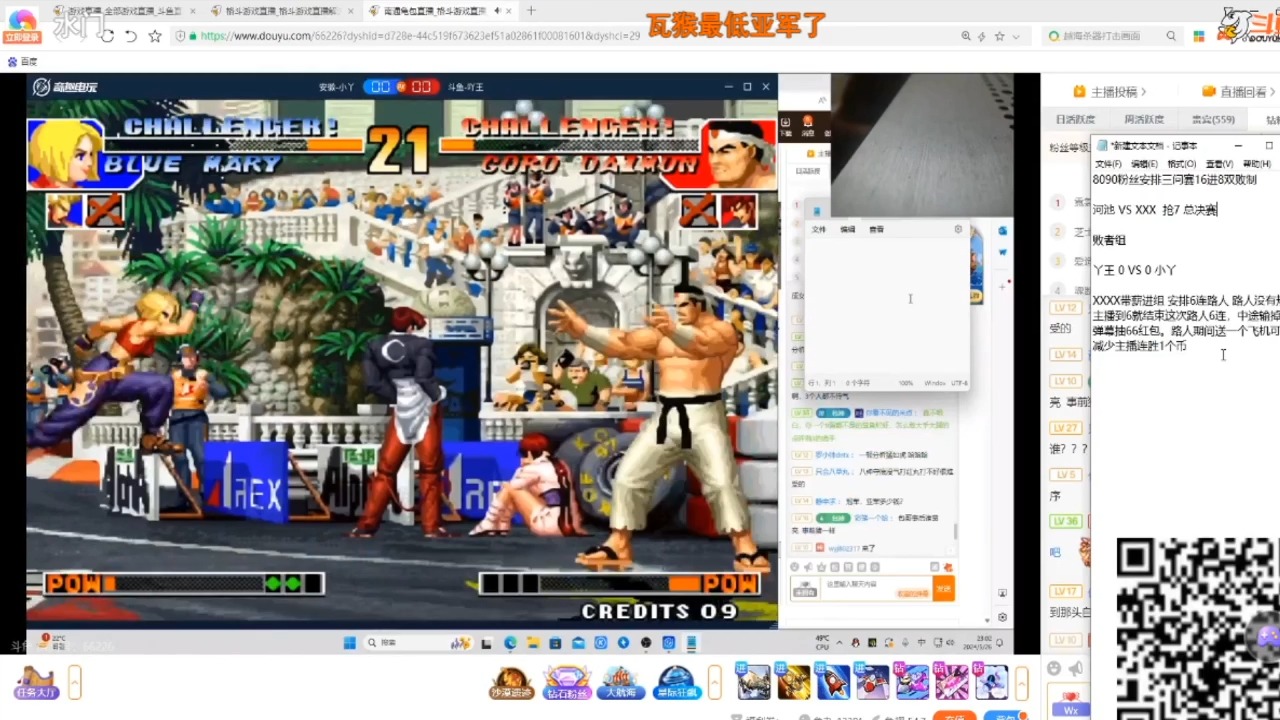Expand the arrow right of 星际狂飙
The width and height of the screenshot is (1280, 720).
[x=714, y=683]
